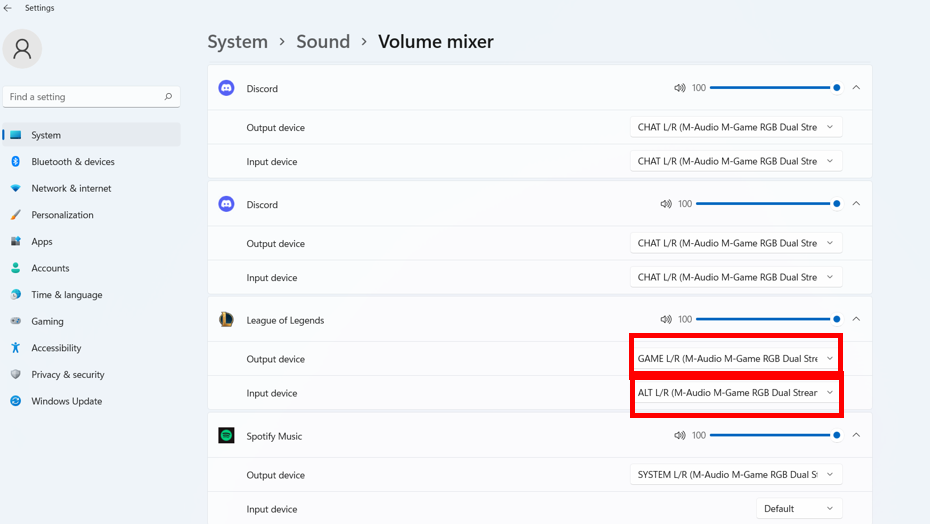Mute Spotify Music speaker icon
Viewport: 930px width, 524px height.
680,435
